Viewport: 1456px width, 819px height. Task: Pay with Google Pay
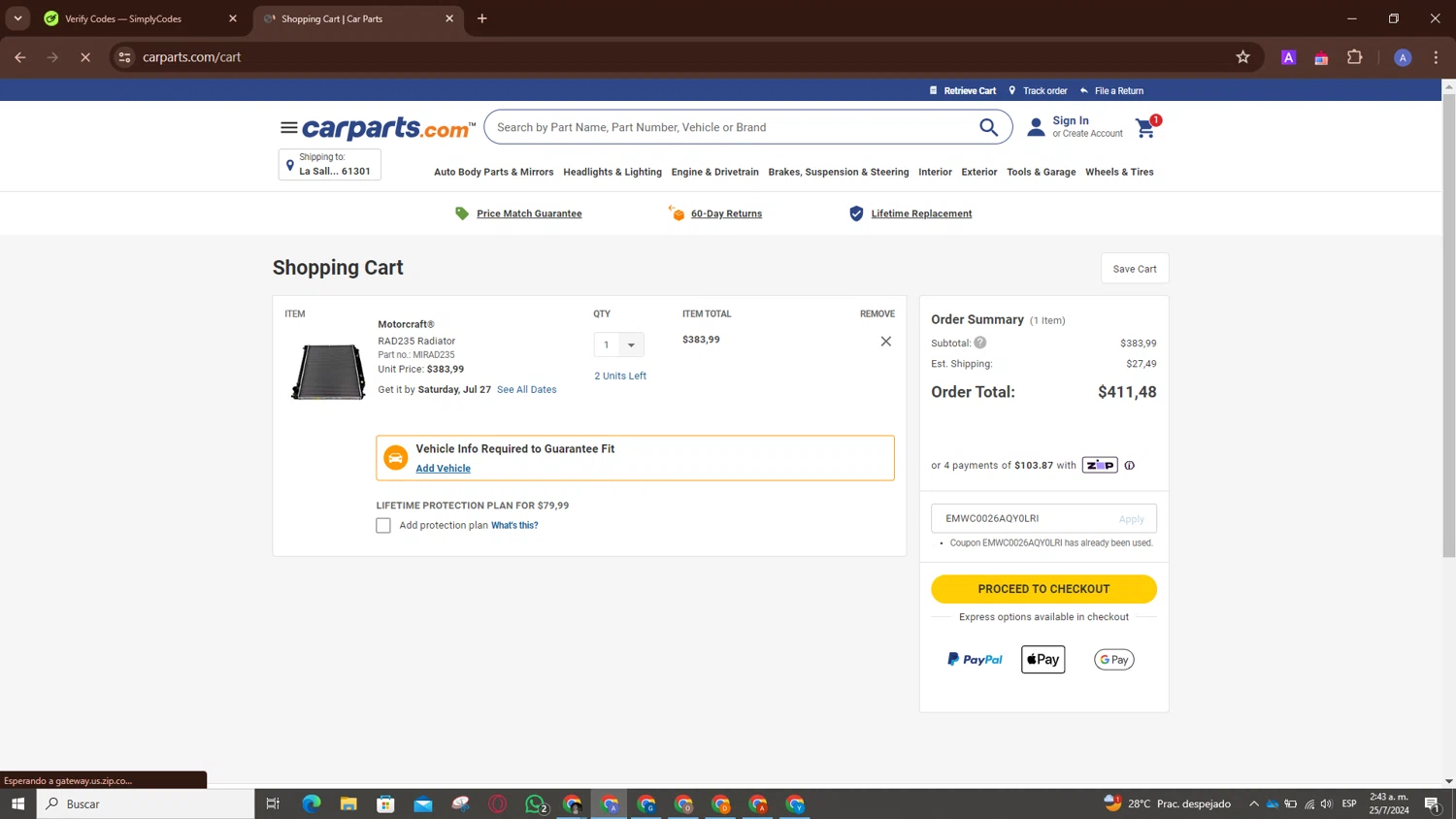point(1114,660)
